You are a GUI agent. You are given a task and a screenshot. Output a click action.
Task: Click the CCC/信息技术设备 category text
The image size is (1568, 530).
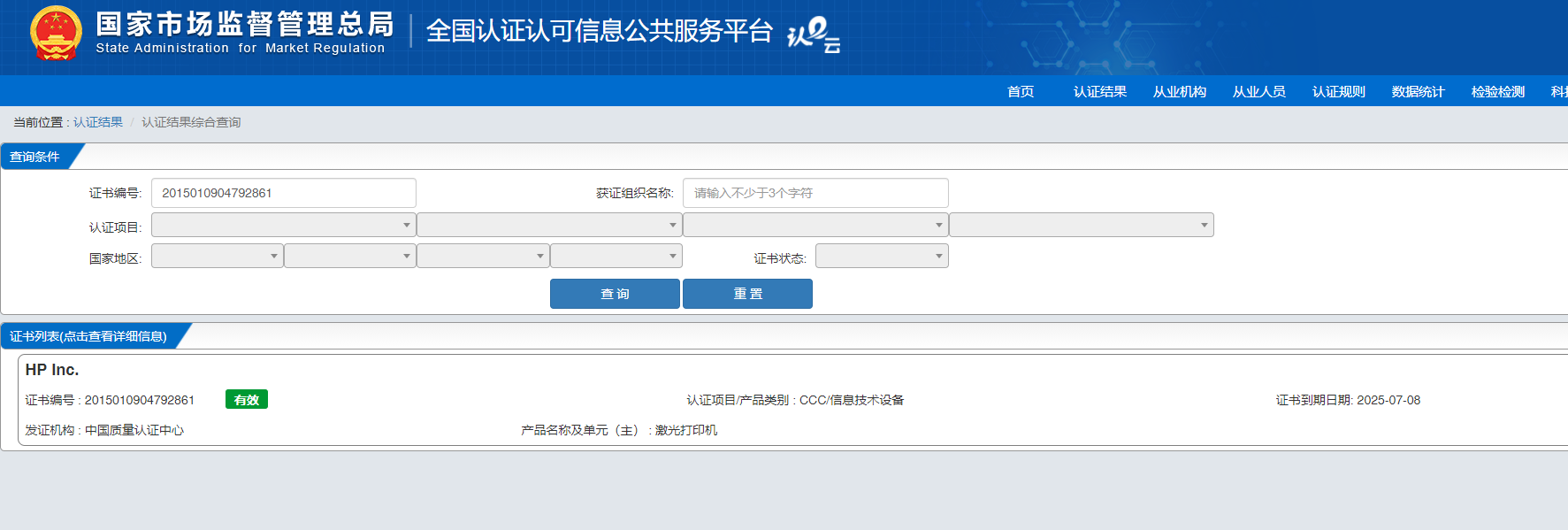coord(852,400)
